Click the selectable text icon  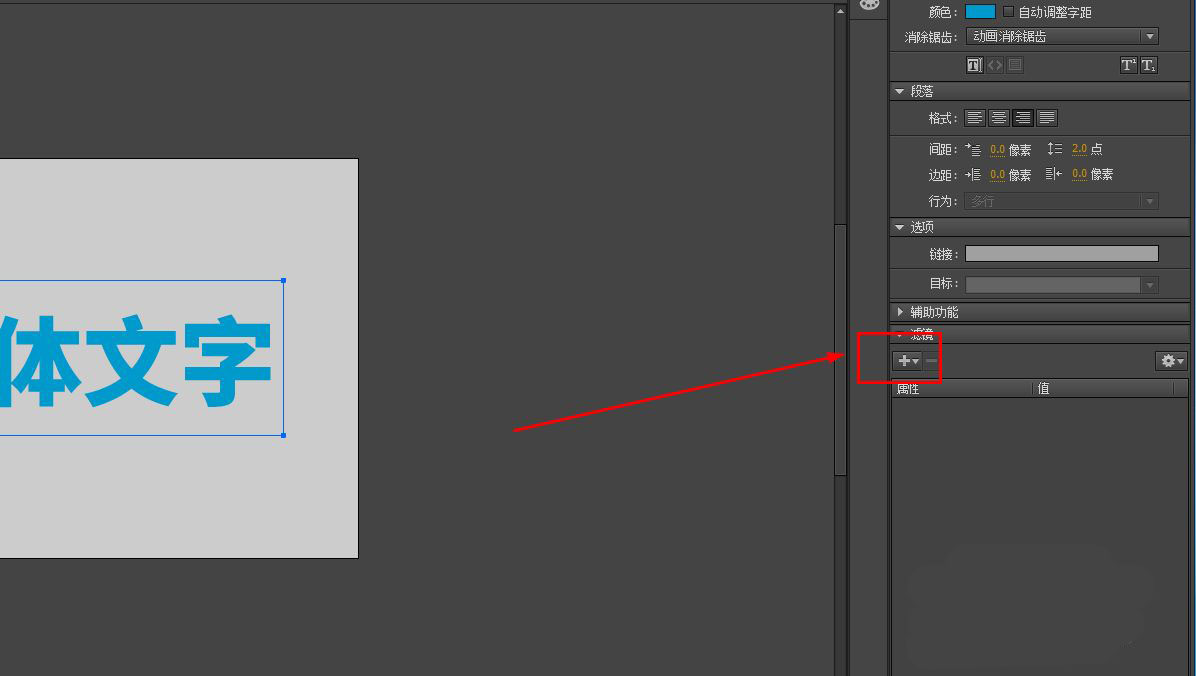click(x=974, y=65)
